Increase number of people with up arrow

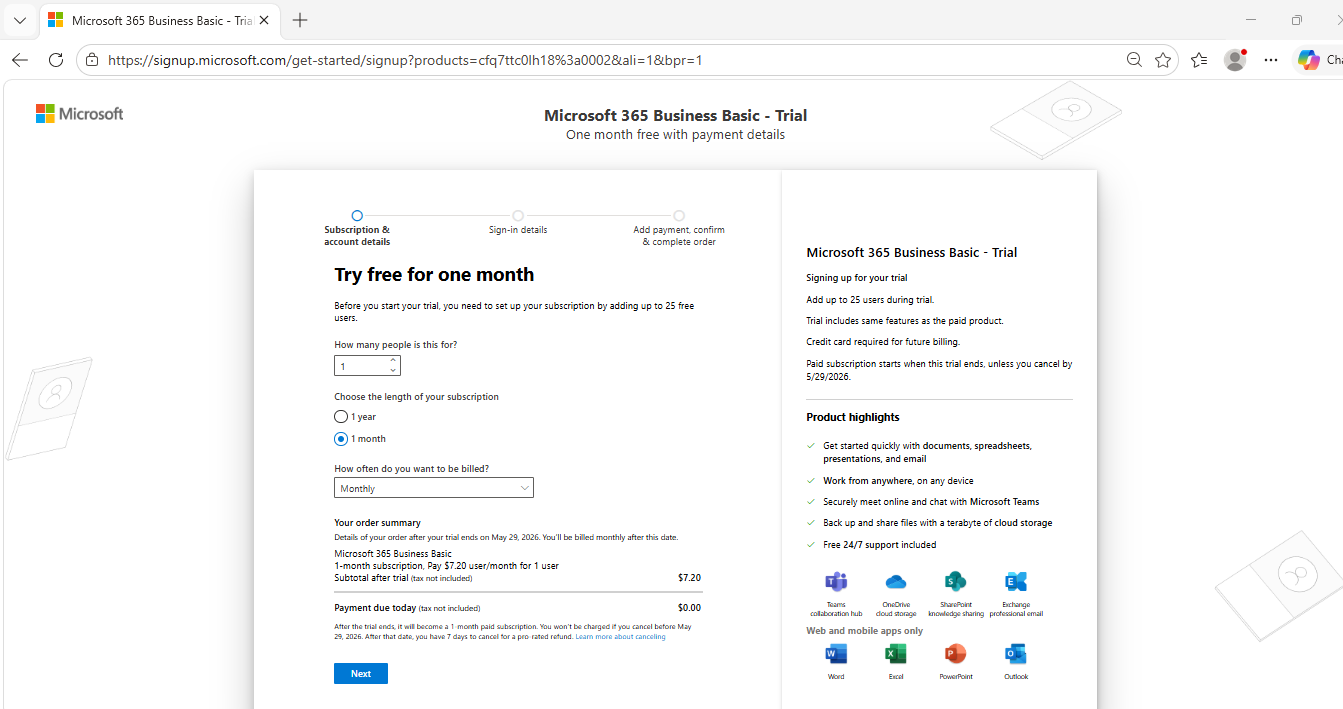click(393, 360)
